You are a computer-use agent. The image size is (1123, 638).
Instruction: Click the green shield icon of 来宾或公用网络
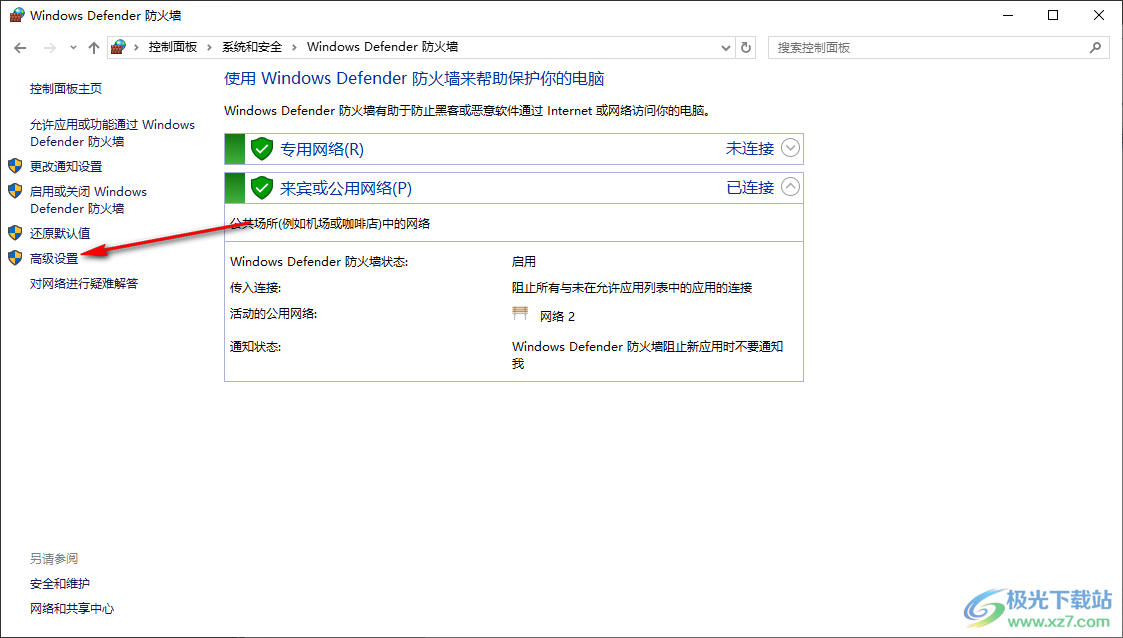click(x=262, y=188)
